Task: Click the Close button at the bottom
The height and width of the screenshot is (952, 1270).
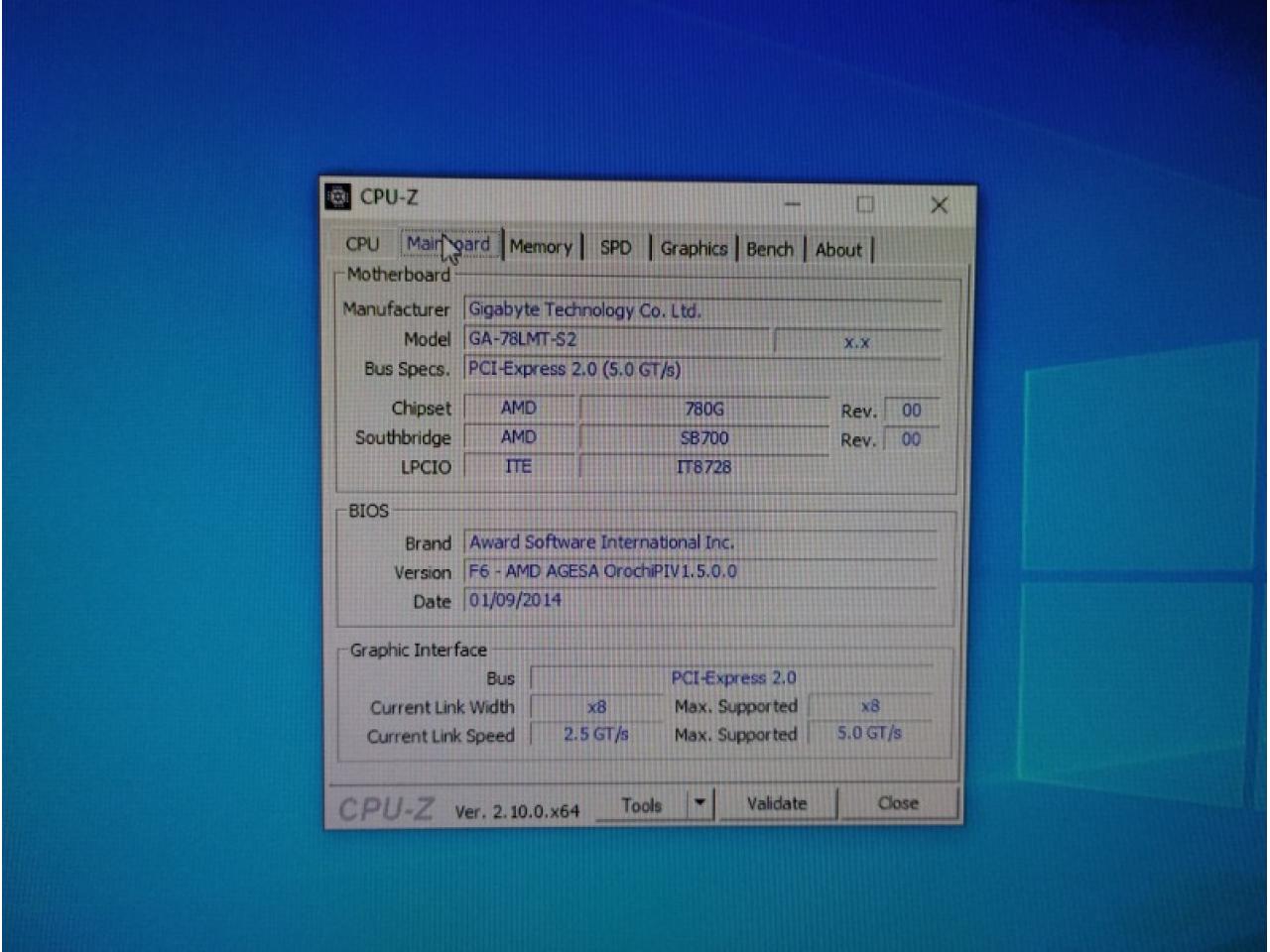Action: coord(898,803)
